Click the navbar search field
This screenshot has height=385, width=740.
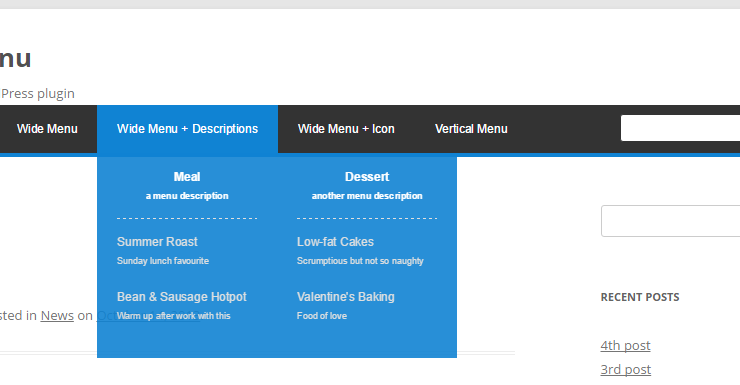click(681, 128)
